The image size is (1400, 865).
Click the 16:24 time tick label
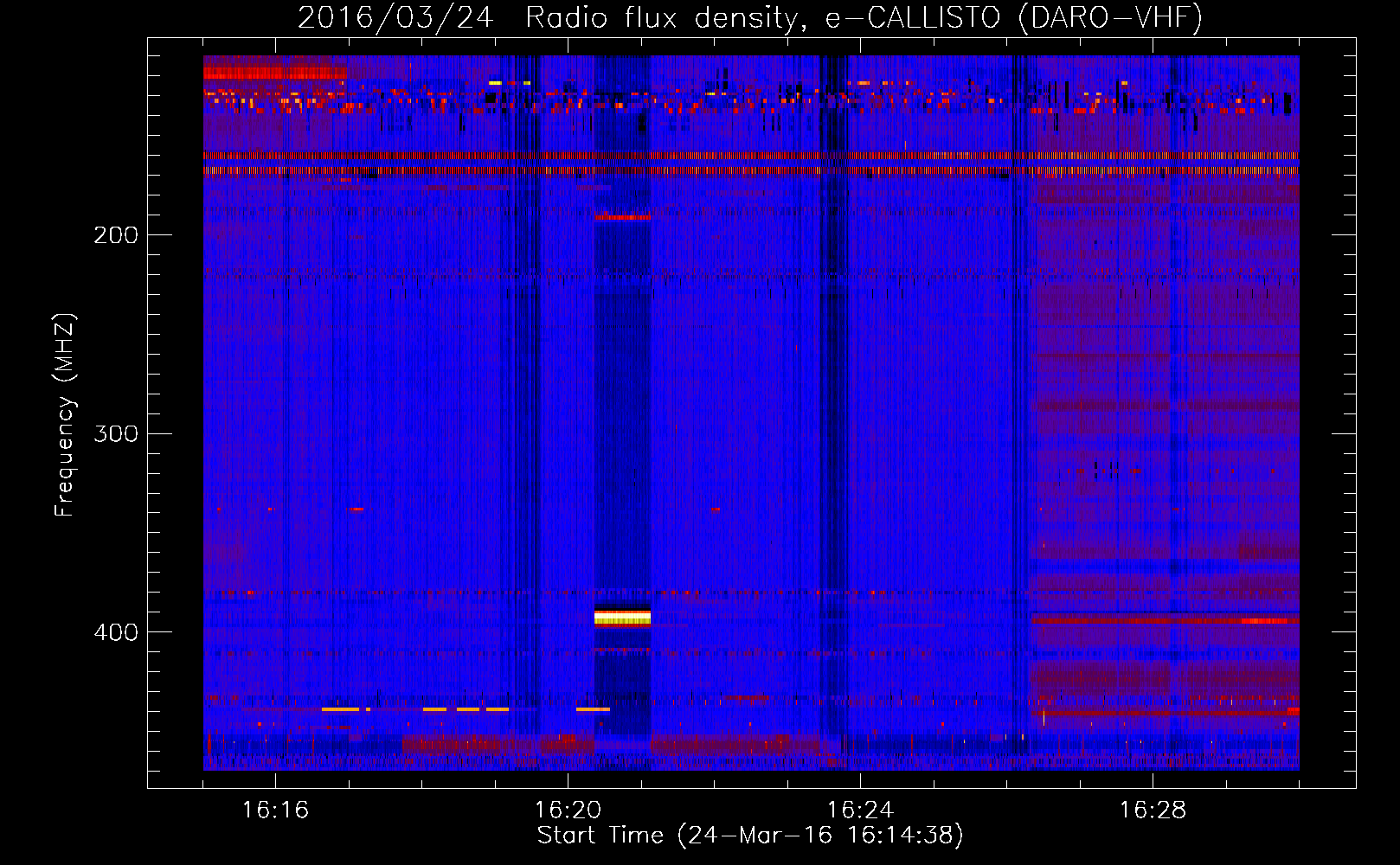[x=860, y=811]
